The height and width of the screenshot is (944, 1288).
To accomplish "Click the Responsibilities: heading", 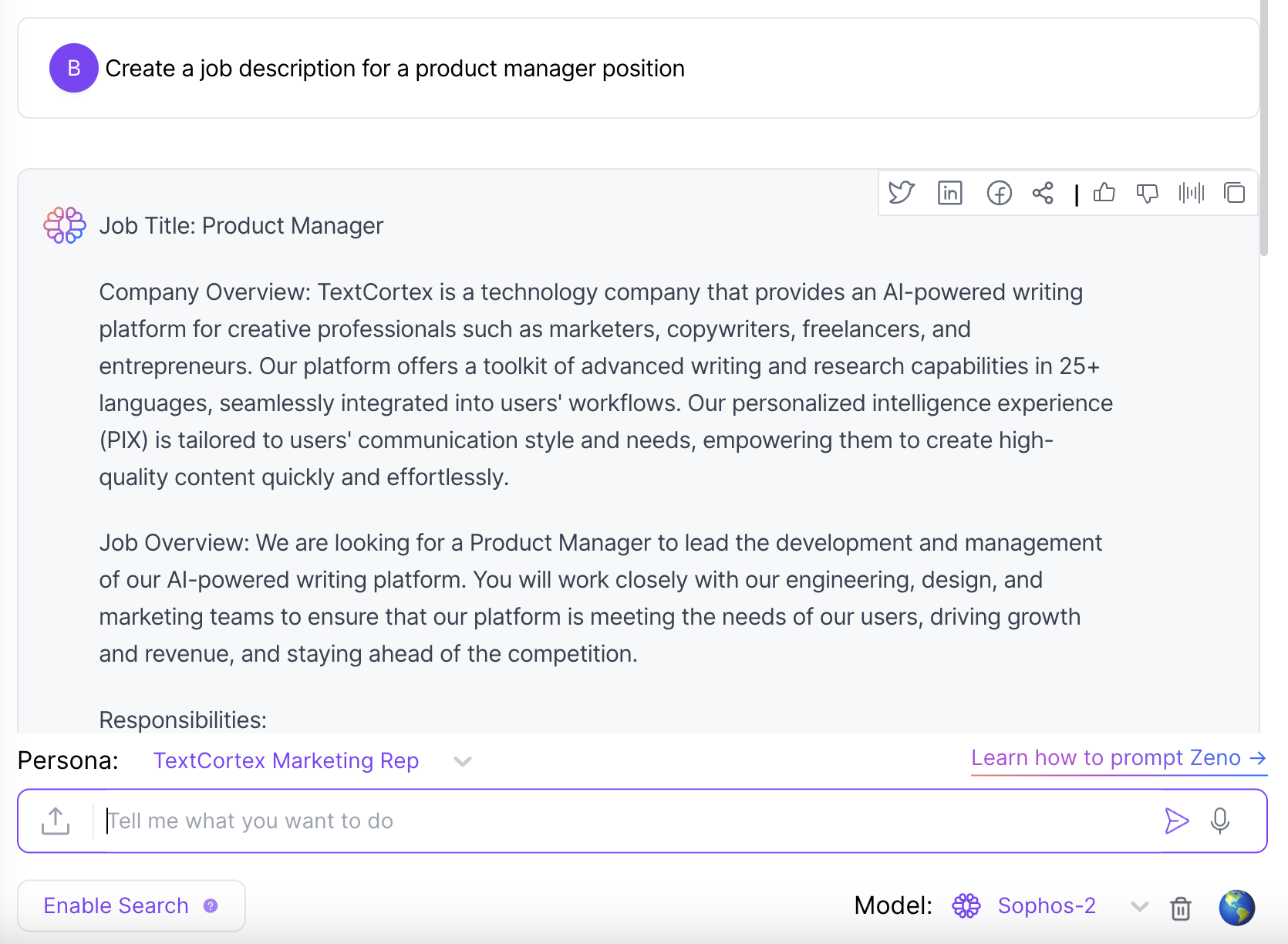I will coord(183,720).
